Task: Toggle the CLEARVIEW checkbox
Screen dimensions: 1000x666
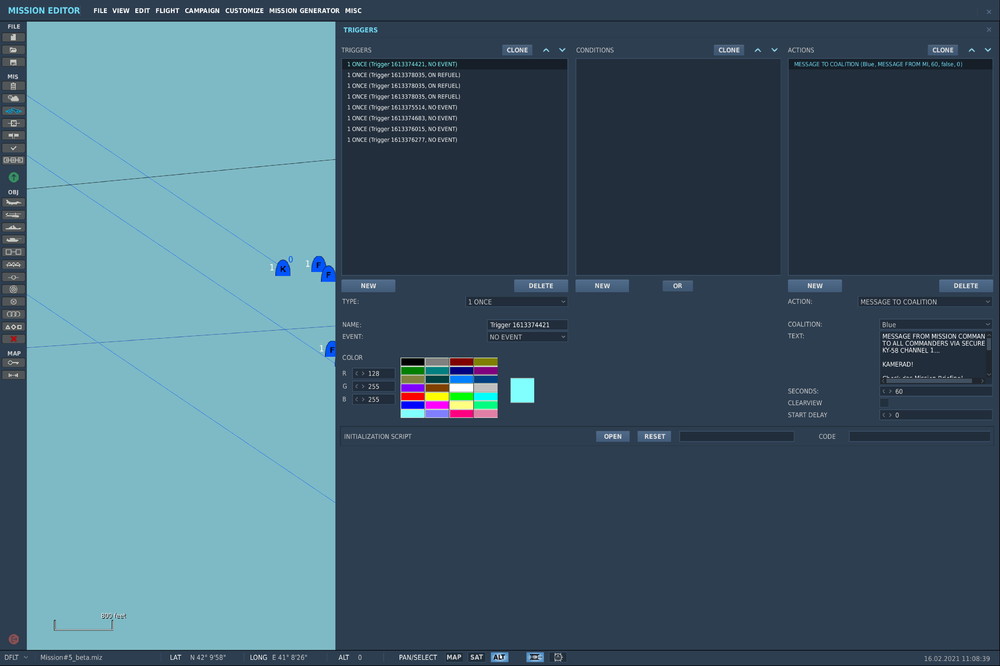Action: point(884,403)
